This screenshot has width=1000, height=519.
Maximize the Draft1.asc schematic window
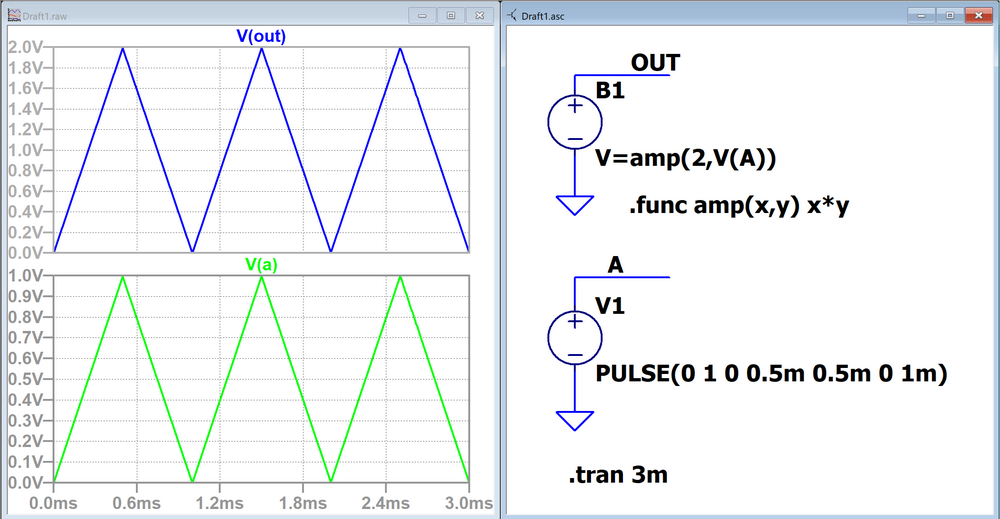[950, 15]
